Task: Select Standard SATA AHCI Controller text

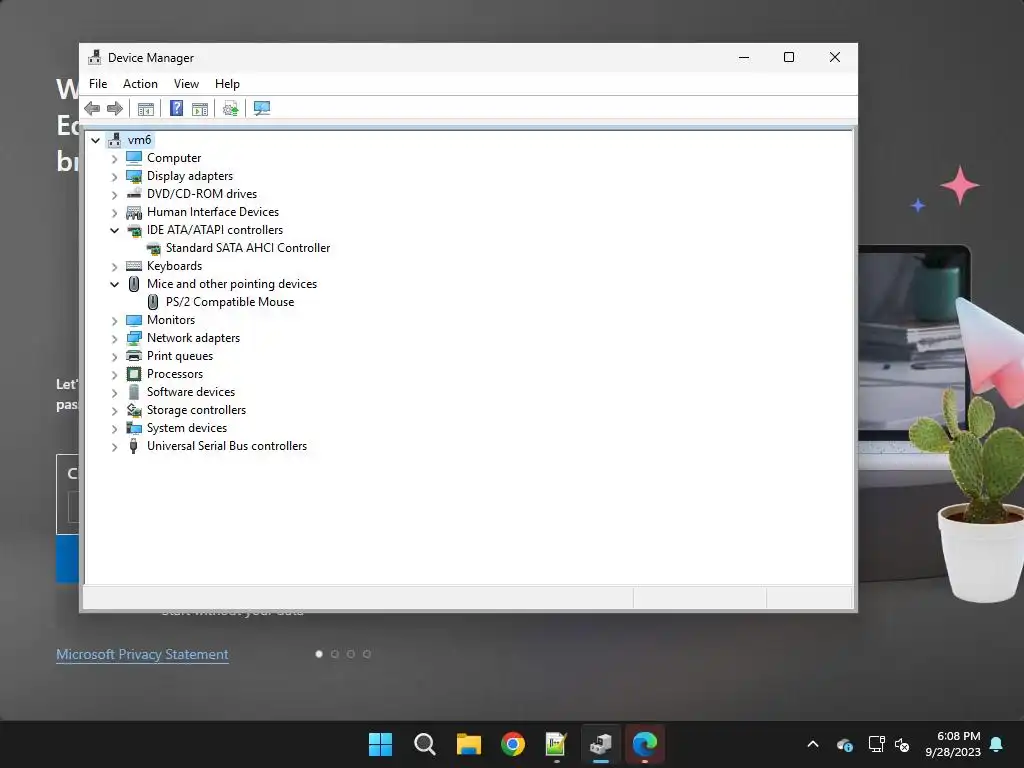Action: click(x=248, y=248)
